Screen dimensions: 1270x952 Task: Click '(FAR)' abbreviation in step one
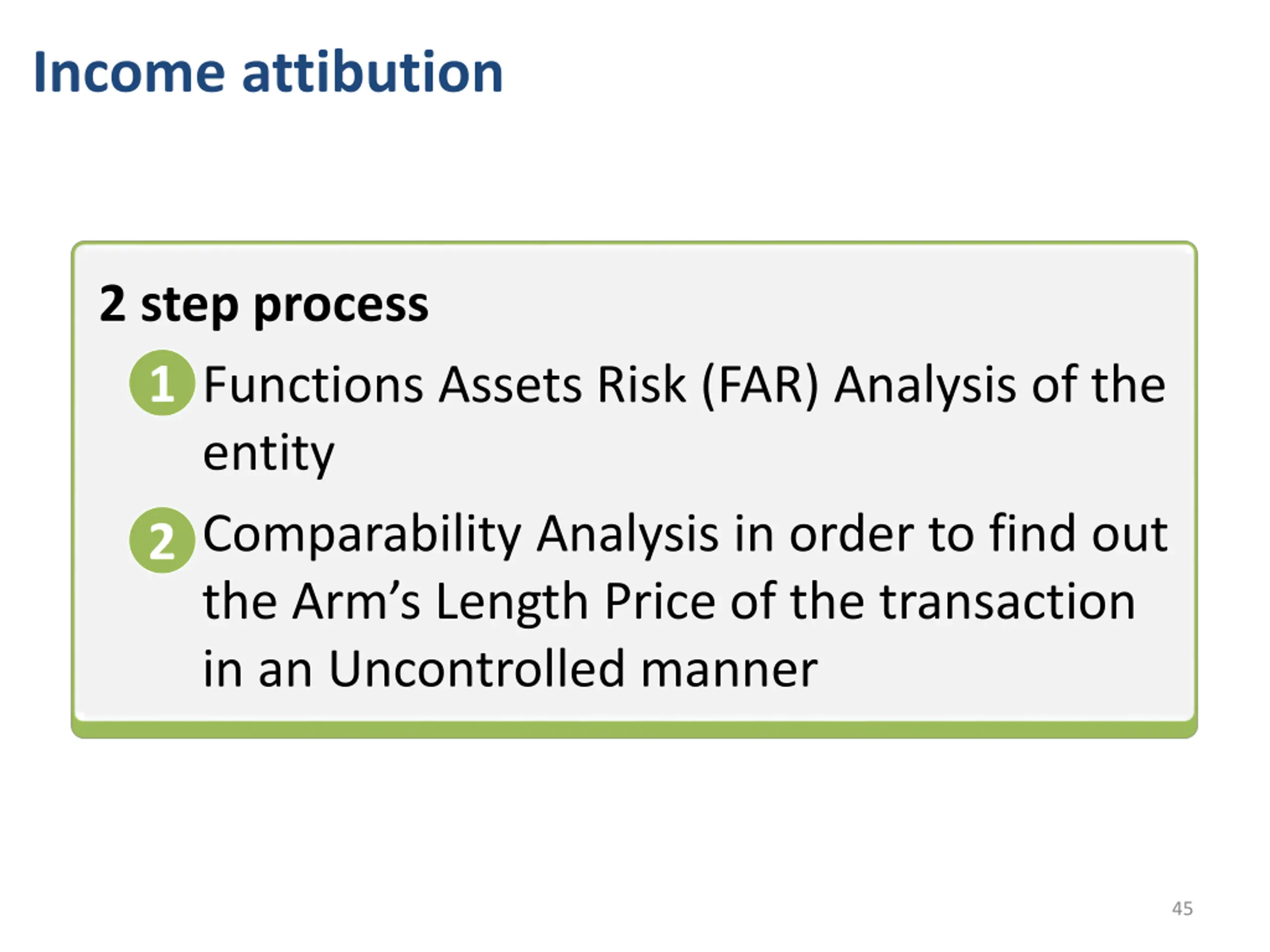[x=760, y=386]
